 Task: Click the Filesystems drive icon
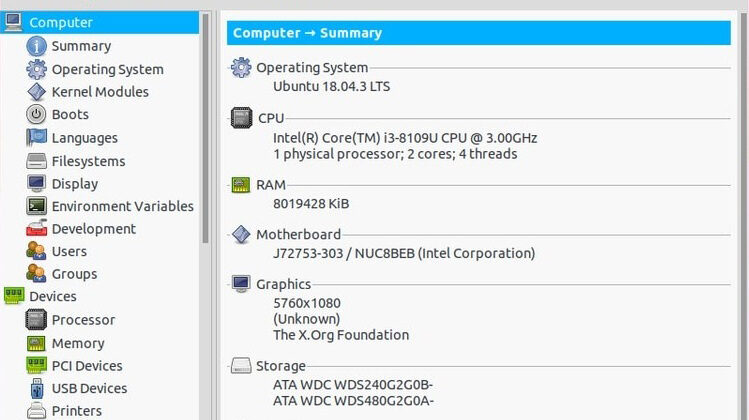[36, 161]
